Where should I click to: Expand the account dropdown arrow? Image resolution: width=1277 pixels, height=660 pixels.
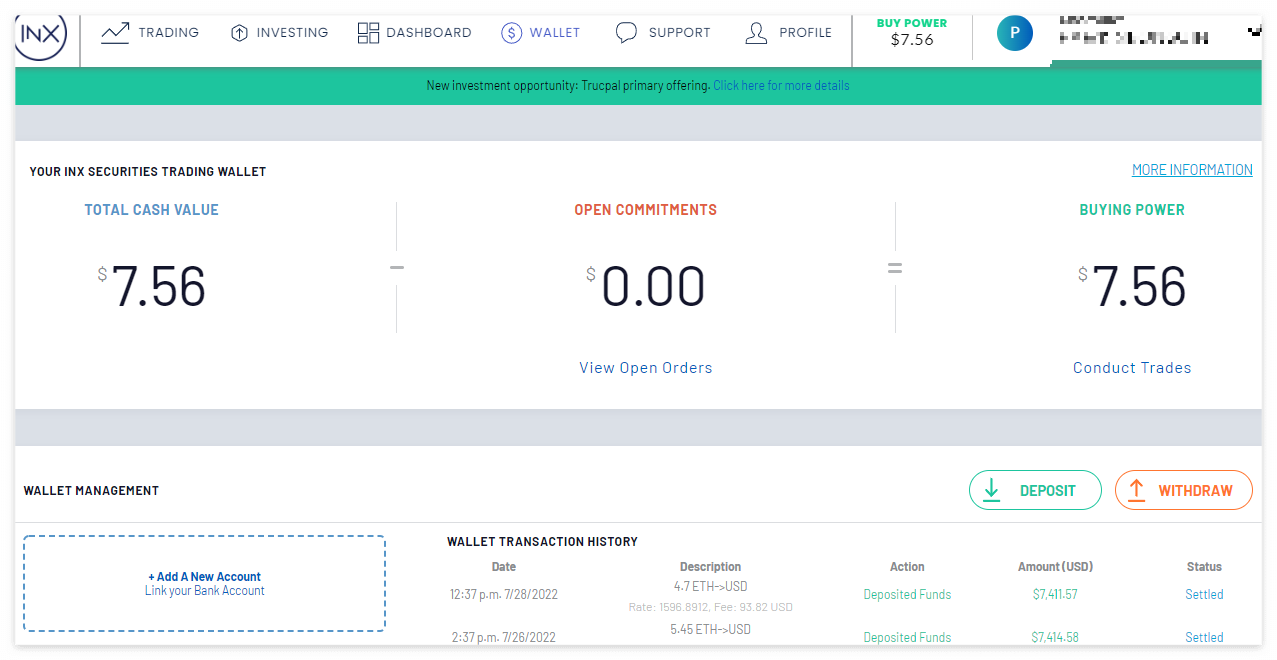tap(1254, 32)
